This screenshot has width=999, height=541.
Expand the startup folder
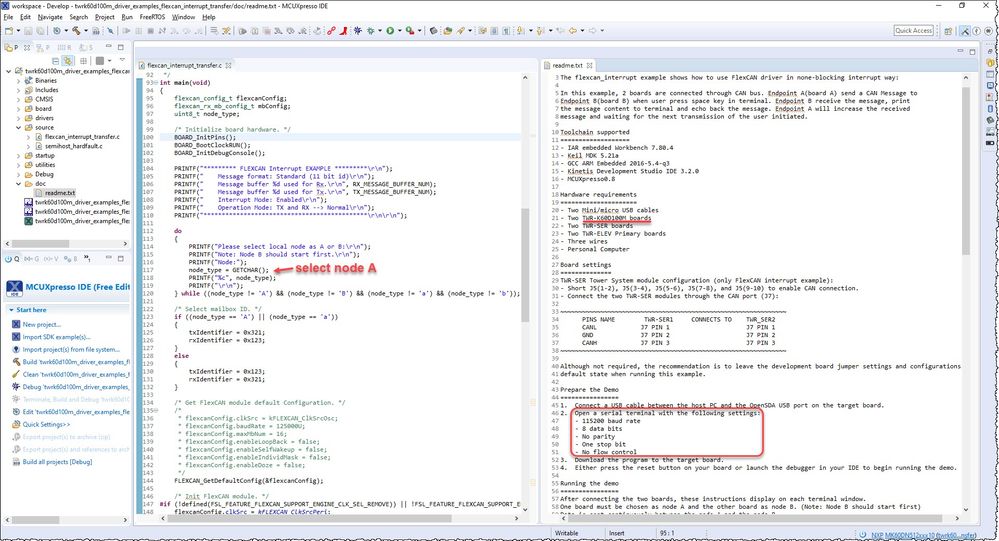pos(18,155)
